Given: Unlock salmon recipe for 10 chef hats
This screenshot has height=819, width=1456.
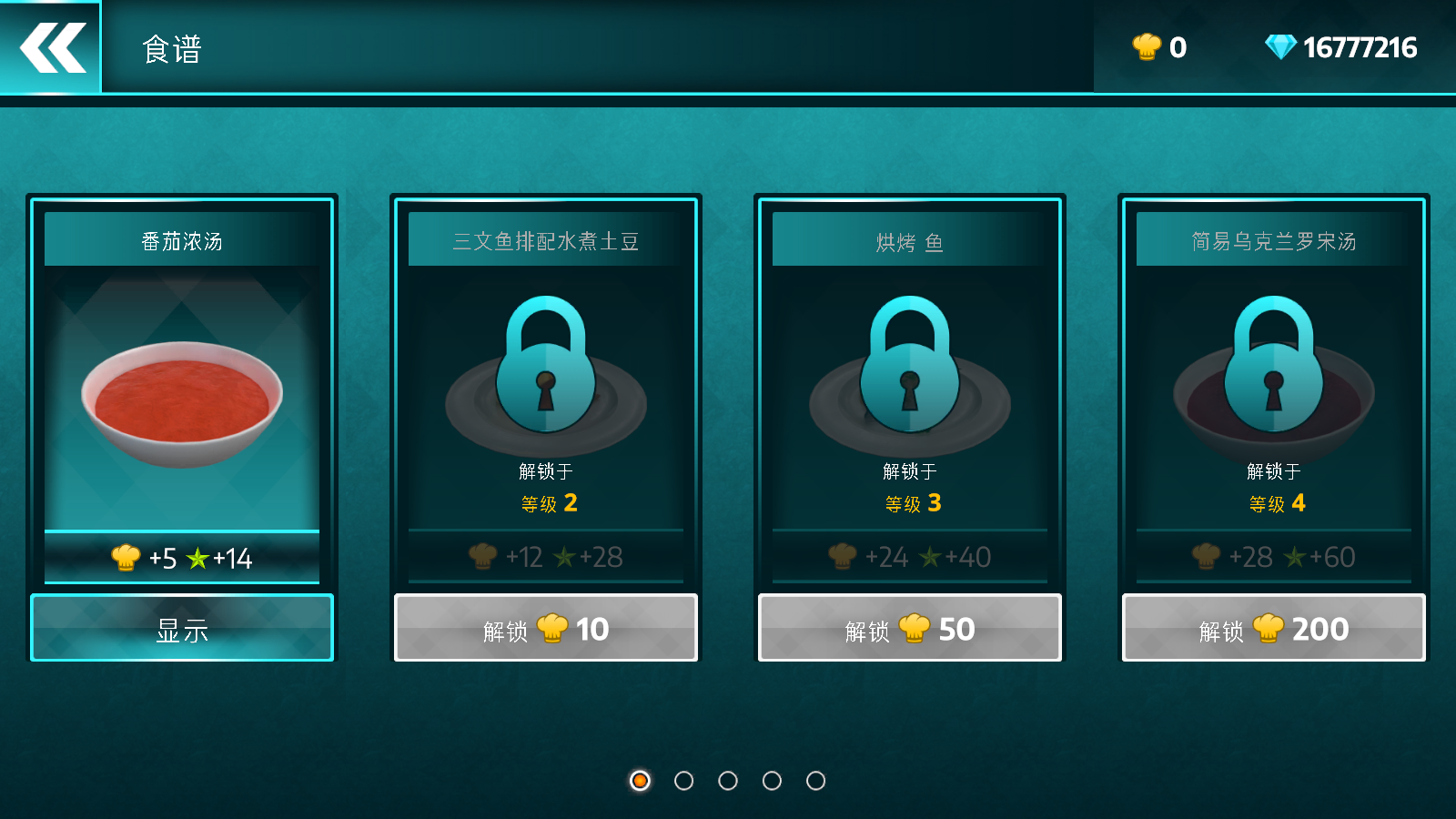Looking at the screenshot, I should (546, 628).
